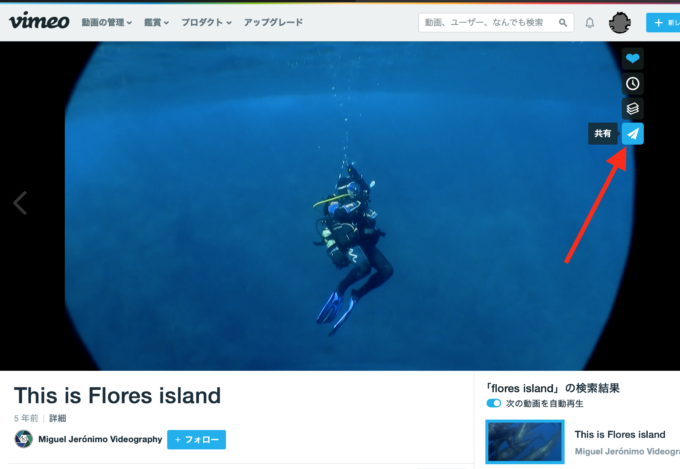Open the 詳細 details link
The width and height of the screenshot is (680, 469).
(57, 418)
